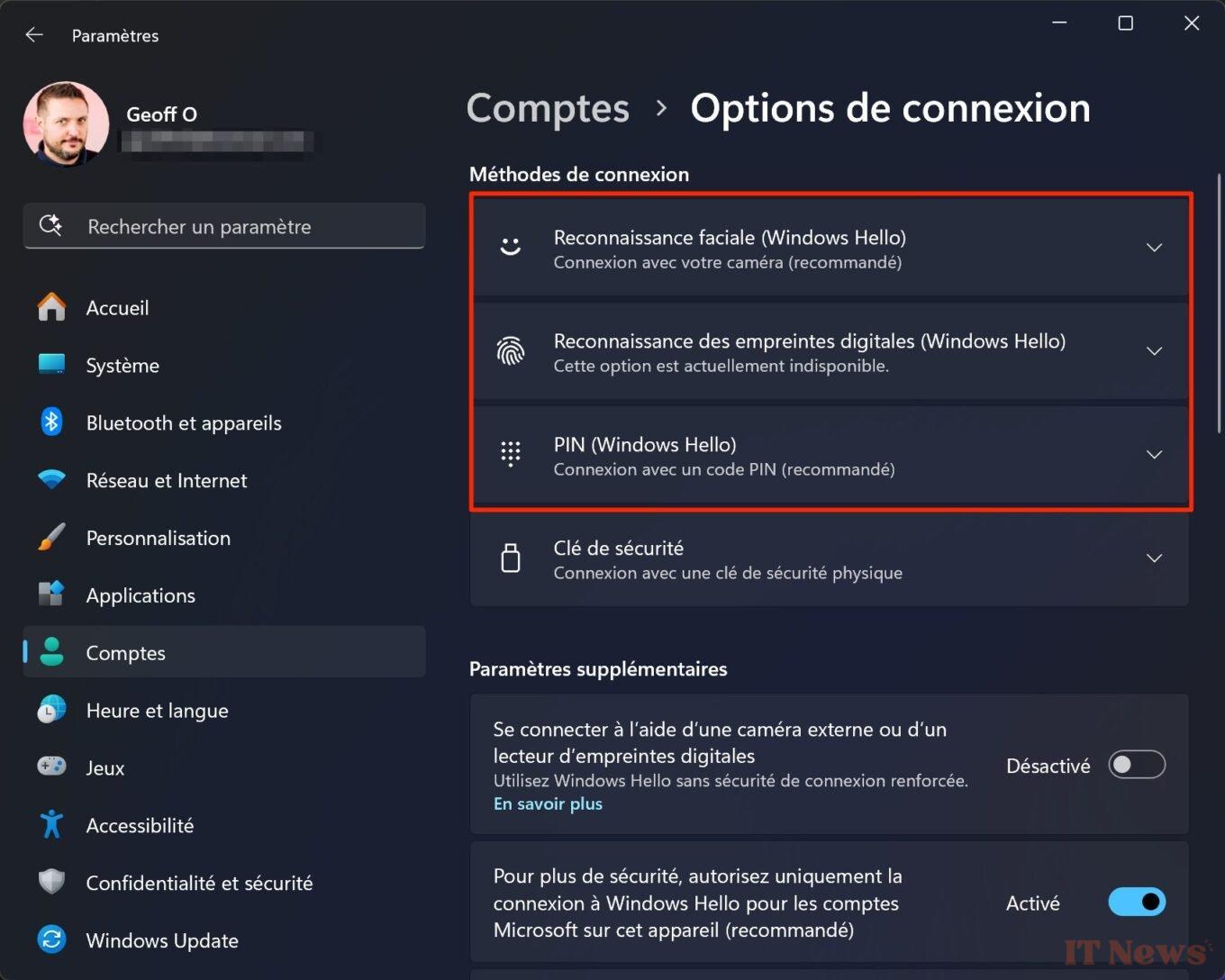Expand the PIN (Windows Hello) chevron
Screen dimensions: 1225x980
coord(1154,455)
